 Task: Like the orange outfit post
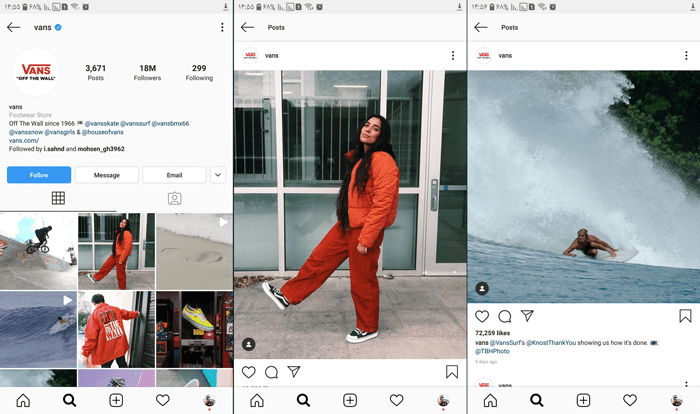[x=249, y=372]
